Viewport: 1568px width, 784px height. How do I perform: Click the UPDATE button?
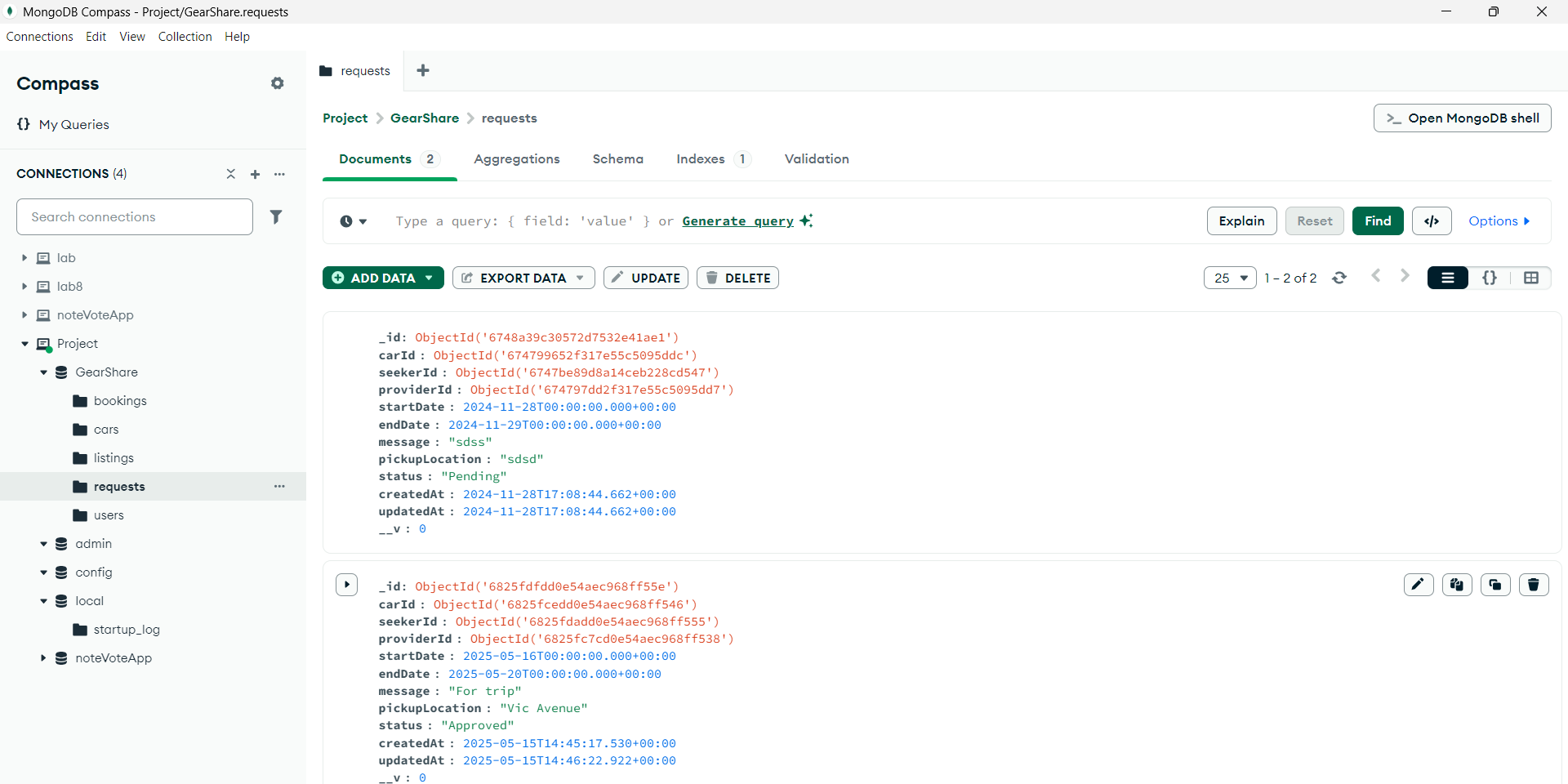click(646, 278)
